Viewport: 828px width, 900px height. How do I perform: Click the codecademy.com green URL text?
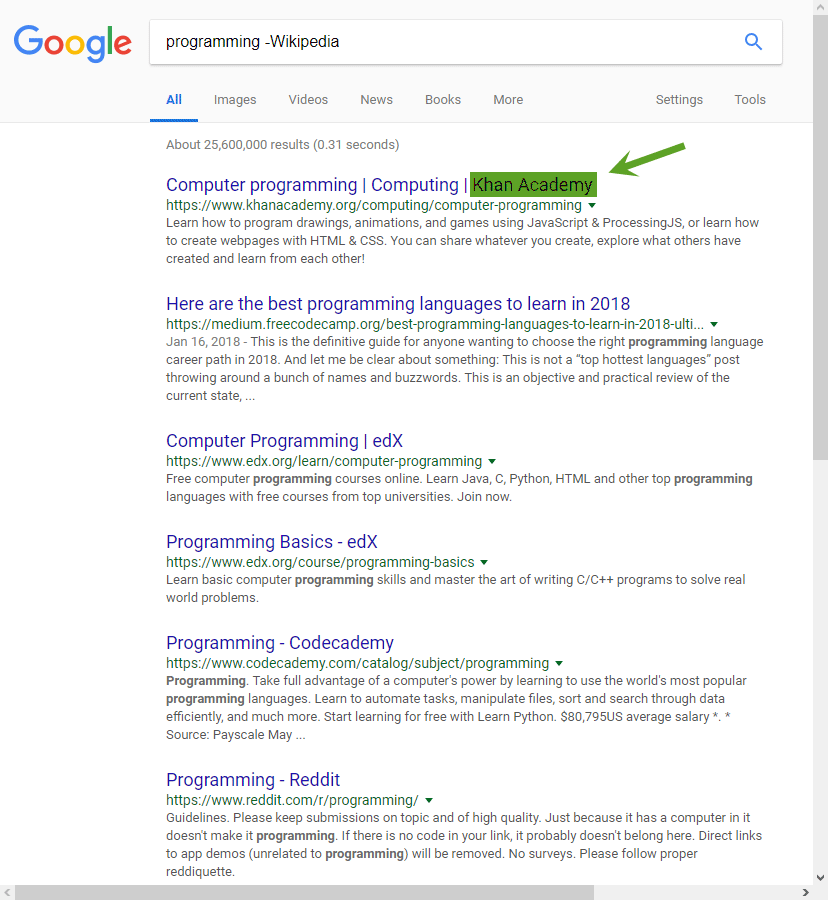pyautogui.click(x=357, y=664)
